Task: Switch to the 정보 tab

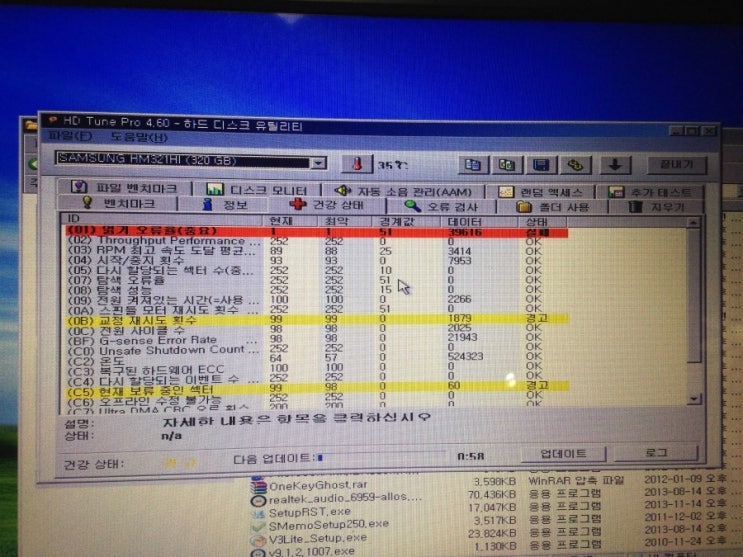Action: [x=224, y=205]
